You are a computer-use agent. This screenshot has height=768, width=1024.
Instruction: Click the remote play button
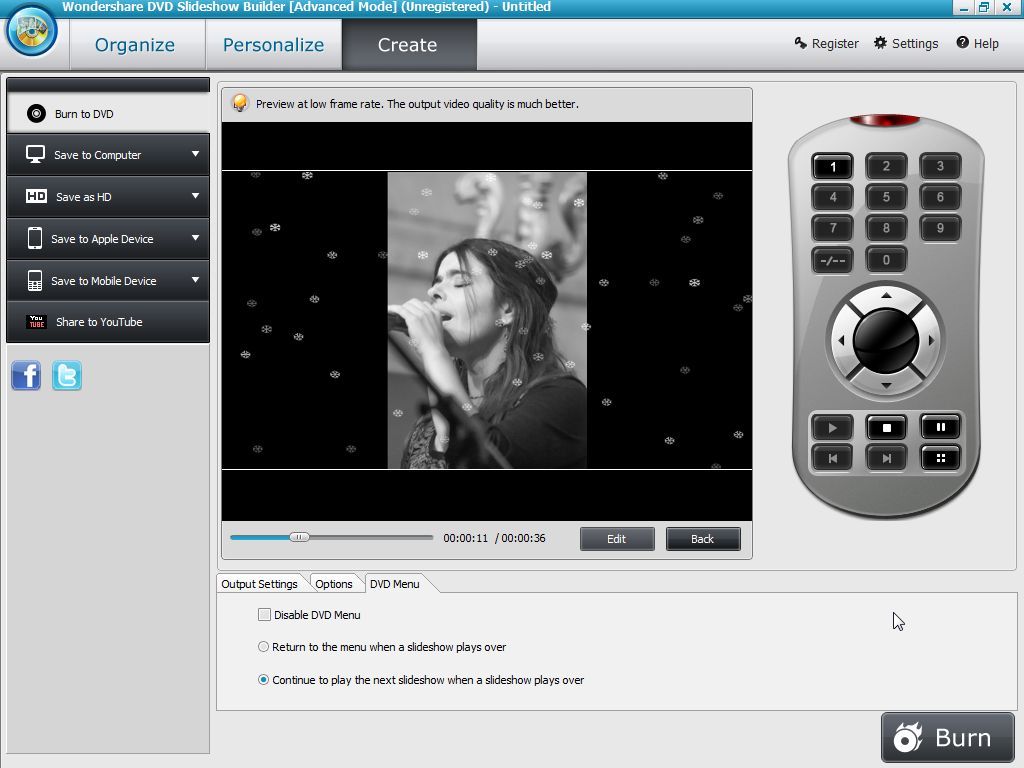click(x=832, y=428)
